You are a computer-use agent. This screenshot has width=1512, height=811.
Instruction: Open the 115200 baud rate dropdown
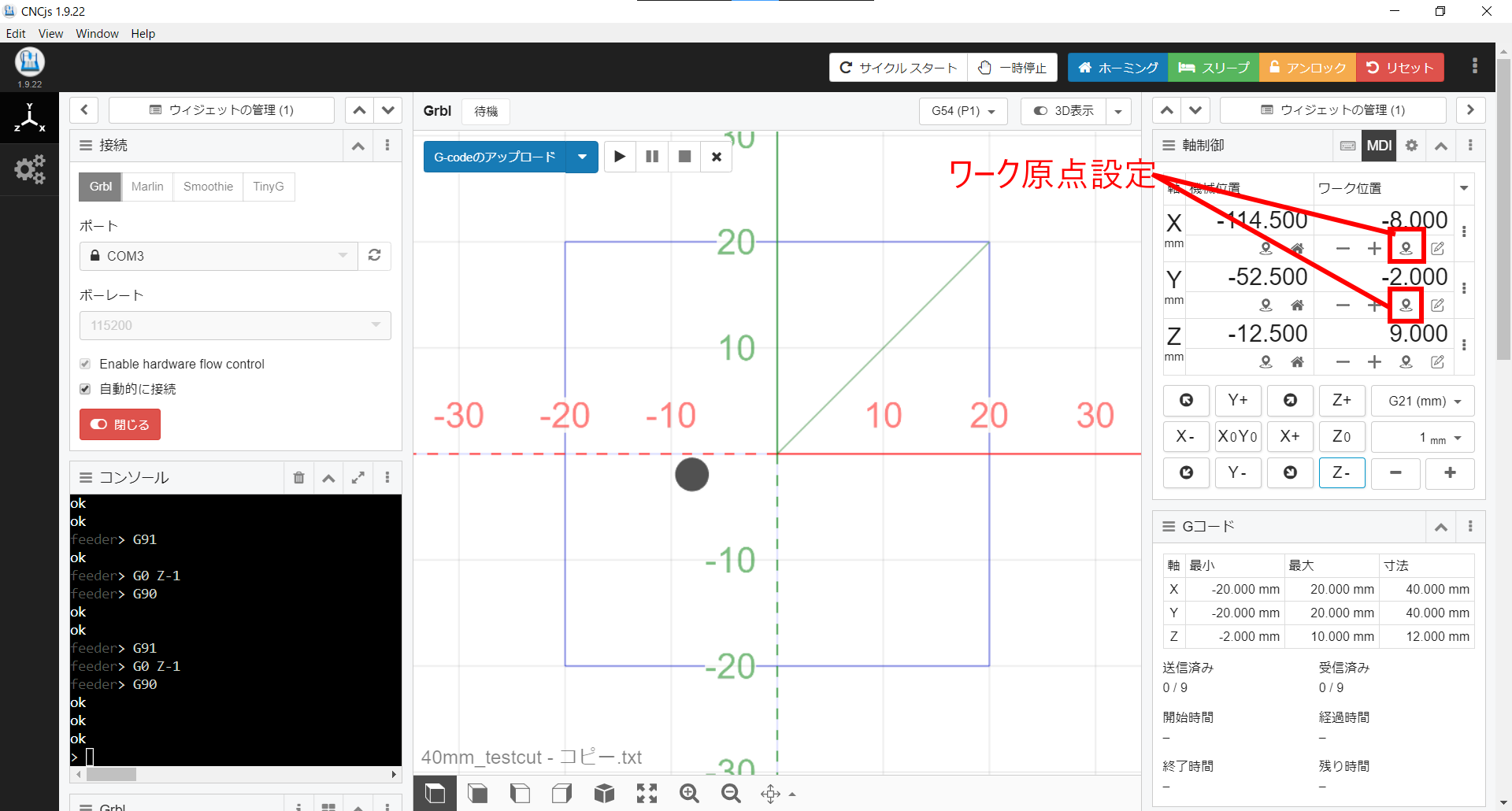coord(235,325)
